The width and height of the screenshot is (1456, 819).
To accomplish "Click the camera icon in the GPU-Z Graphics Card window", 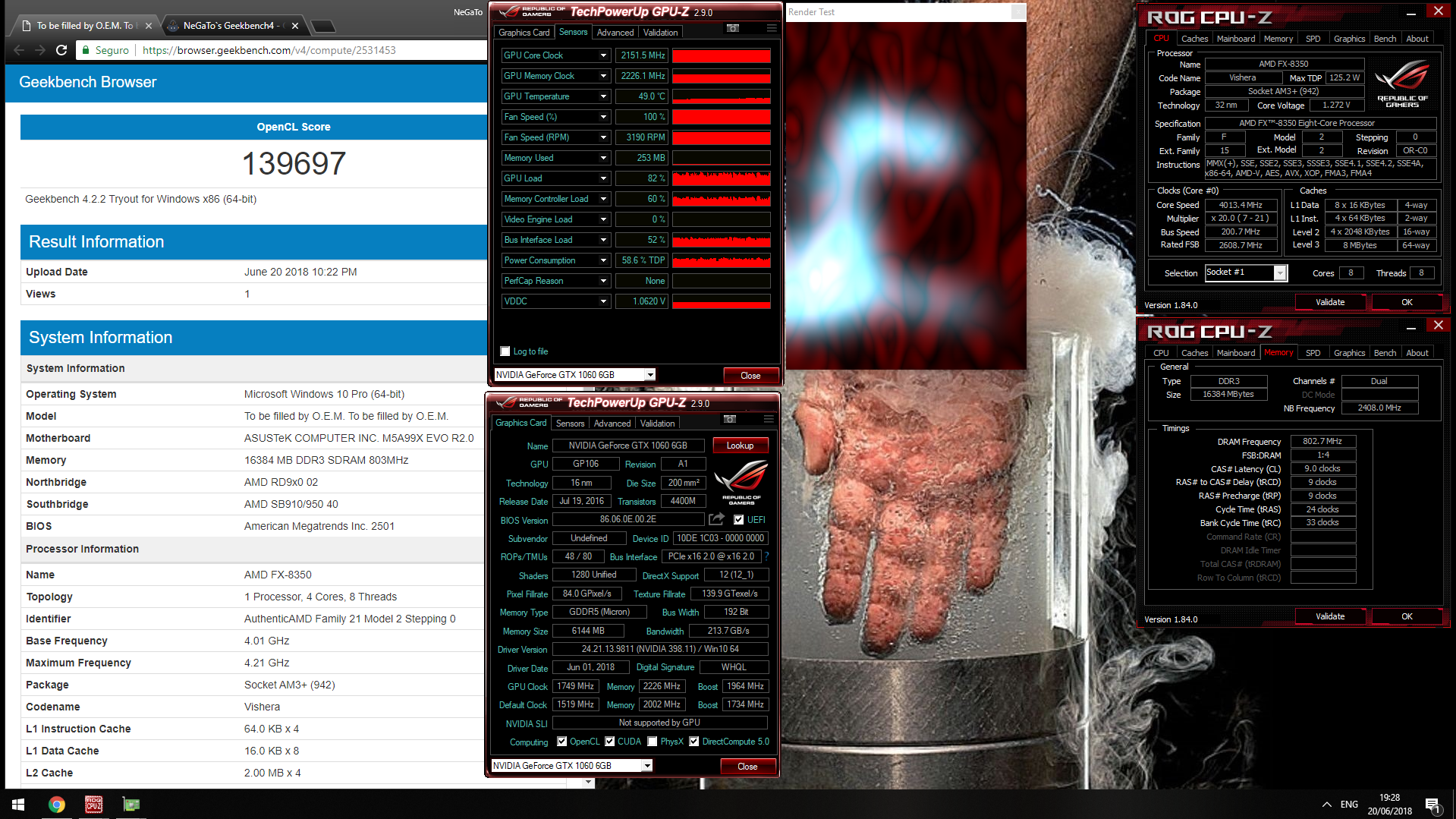I will (730, 419).
